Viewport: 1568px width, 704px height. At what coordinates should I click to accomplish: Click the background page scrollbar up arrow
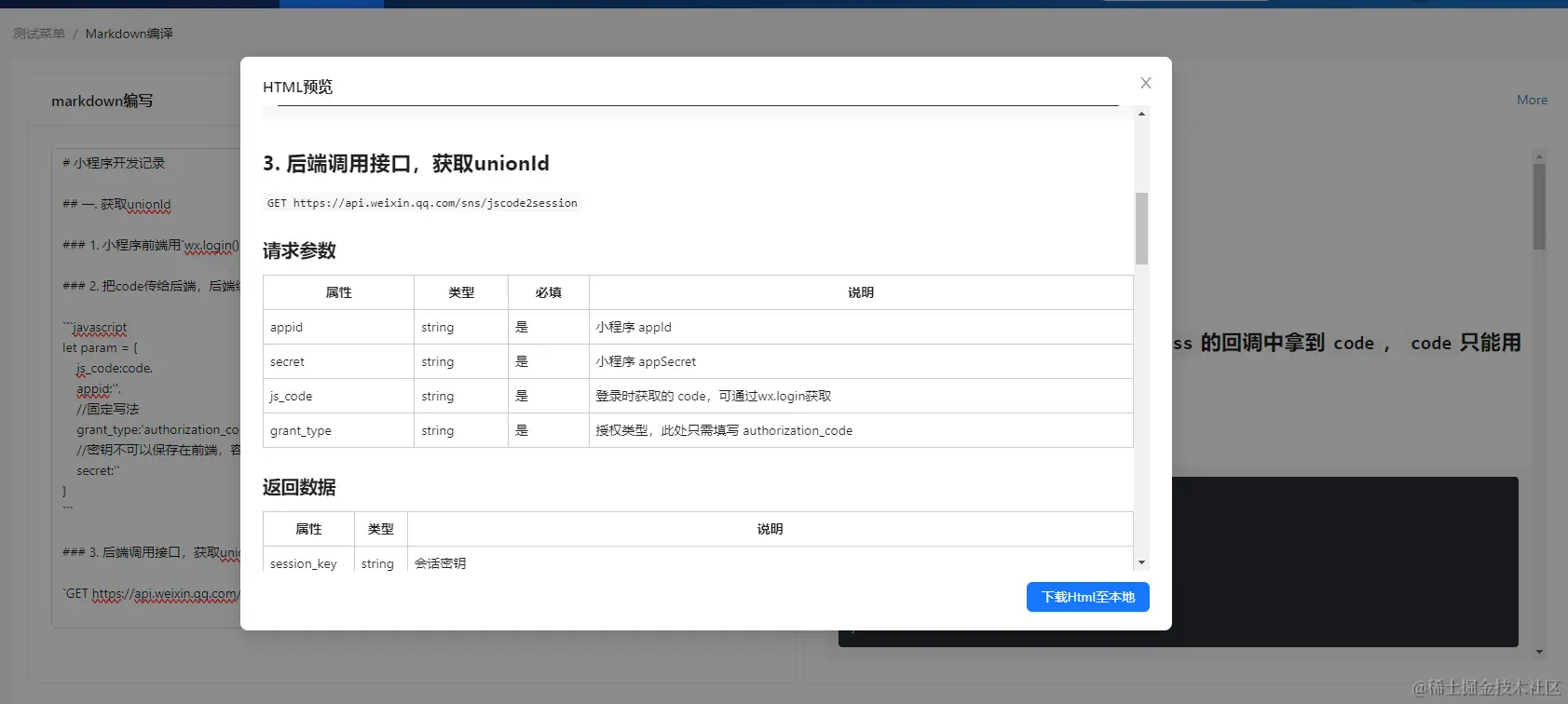(1539, 156)
